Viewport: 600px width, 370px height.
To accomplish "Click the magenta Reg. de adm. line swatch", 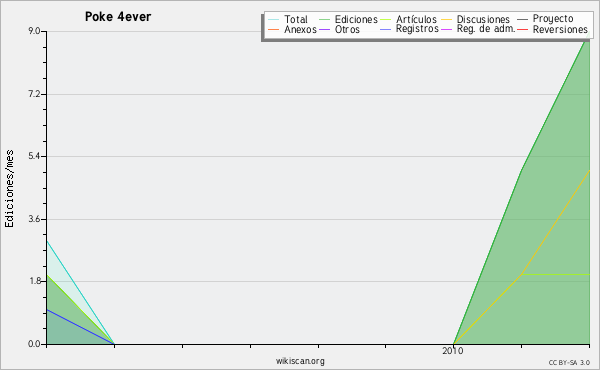I will coord(447,29).
